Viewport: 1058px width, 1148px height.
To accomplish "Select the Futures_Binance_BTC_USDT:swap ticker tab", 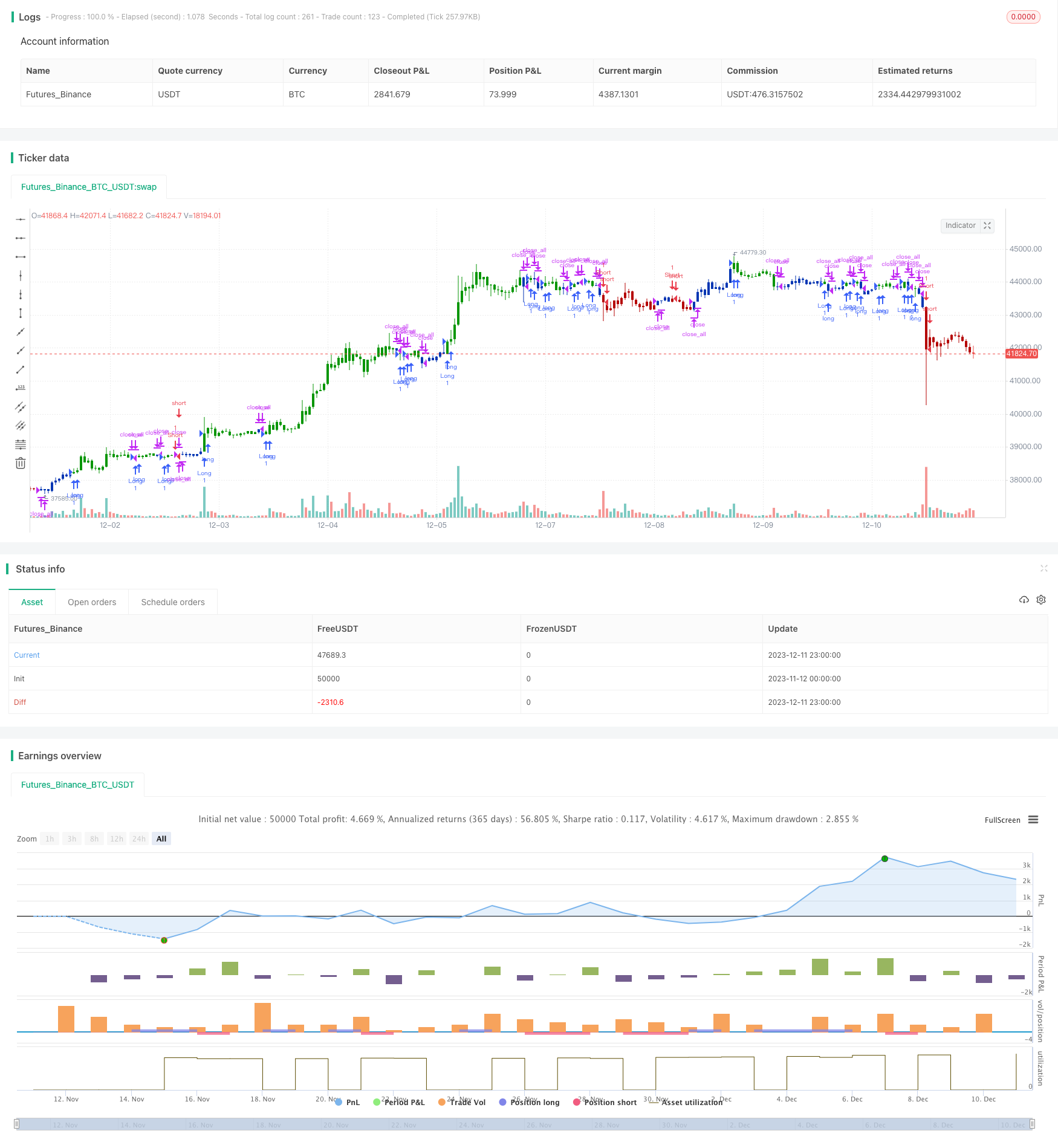I will pos(89,187).
